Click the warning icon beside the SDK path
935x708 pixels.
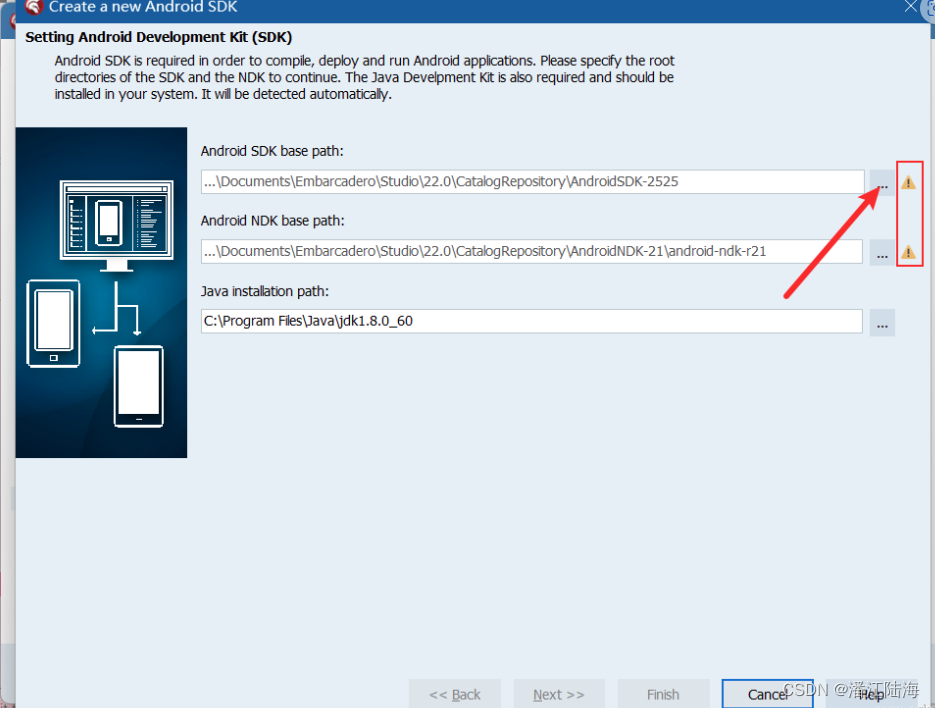click(x=908, y=183)
